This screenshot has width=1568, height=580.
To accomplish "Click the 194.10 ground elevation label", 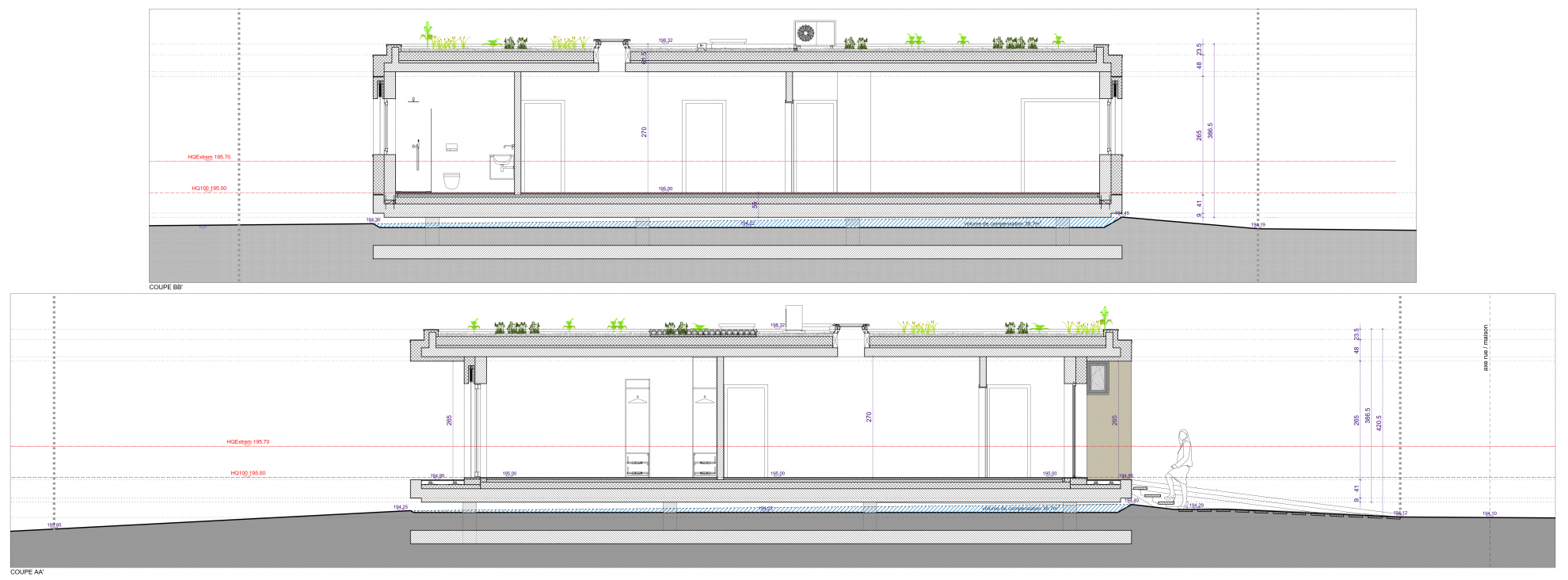I will (1490, 513).
